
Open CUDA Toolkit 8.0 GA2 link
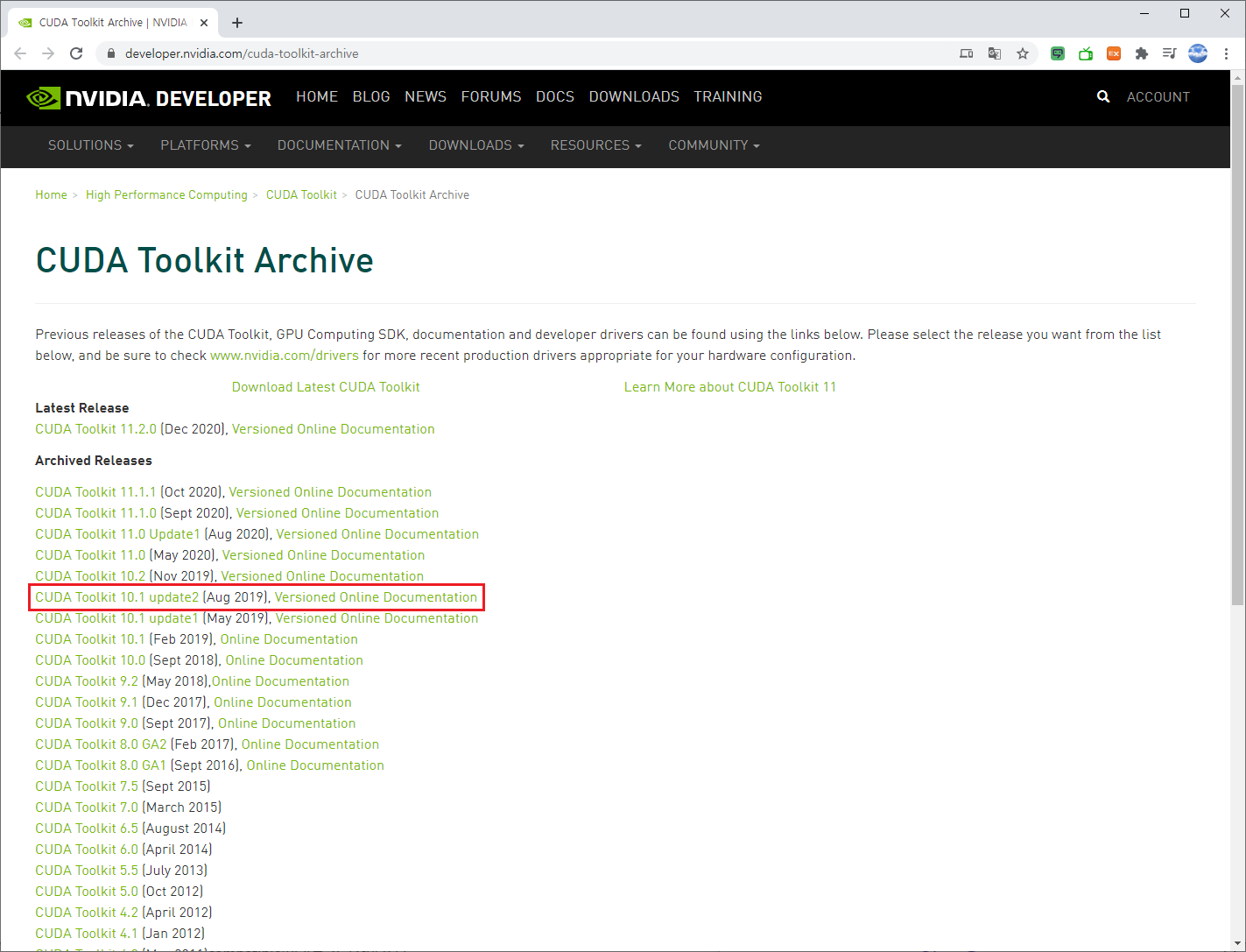101,744
